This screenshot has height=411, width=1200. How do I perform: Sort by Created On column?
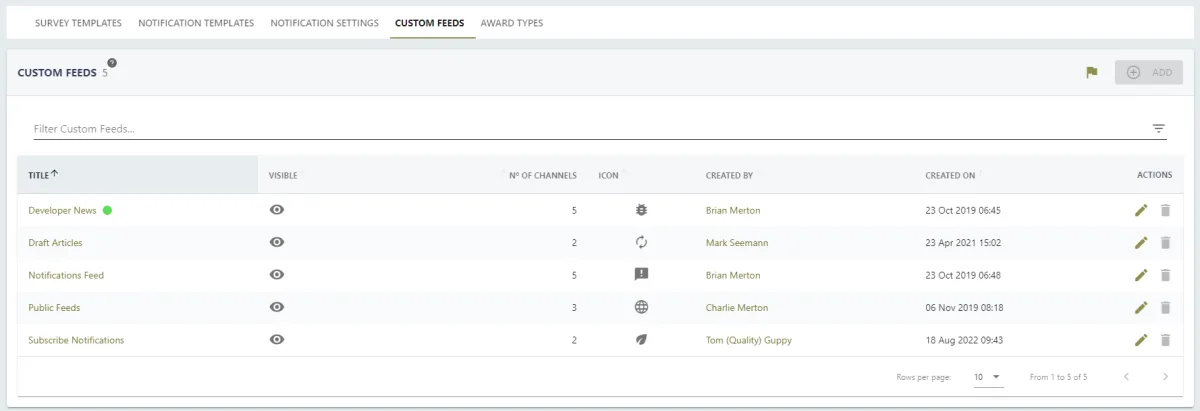950,175
